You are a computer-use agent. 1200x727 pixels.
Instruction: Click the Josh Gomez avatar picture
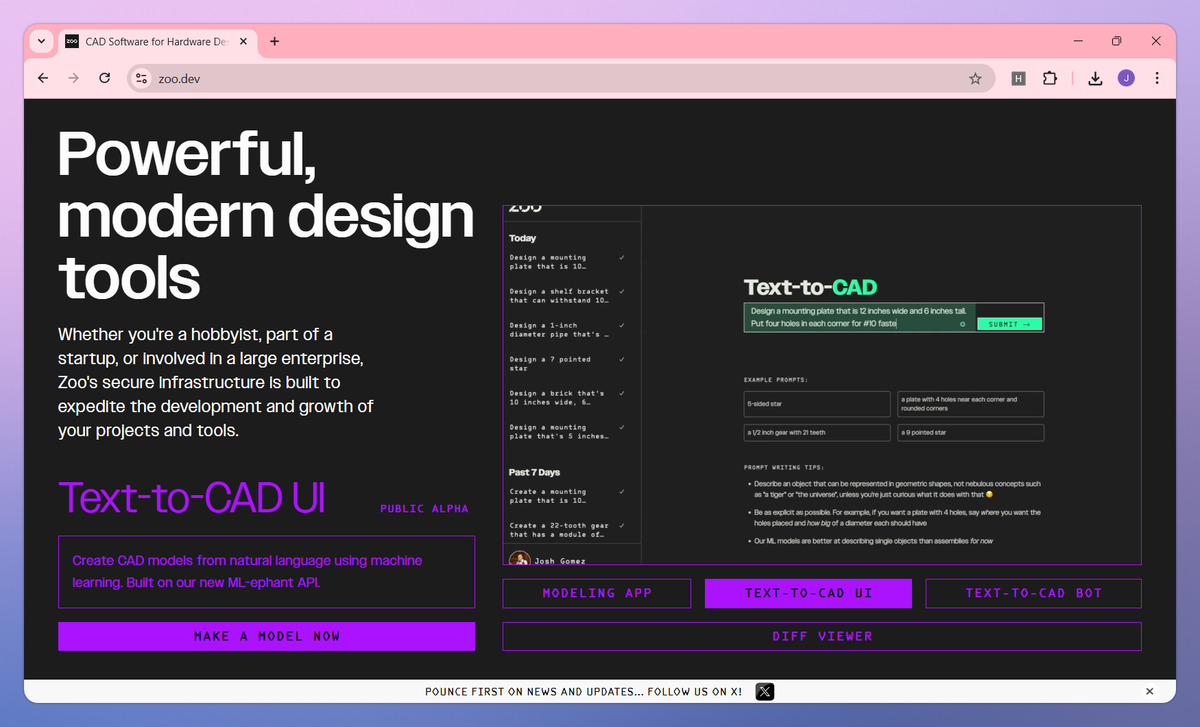(x=519, y=560)
